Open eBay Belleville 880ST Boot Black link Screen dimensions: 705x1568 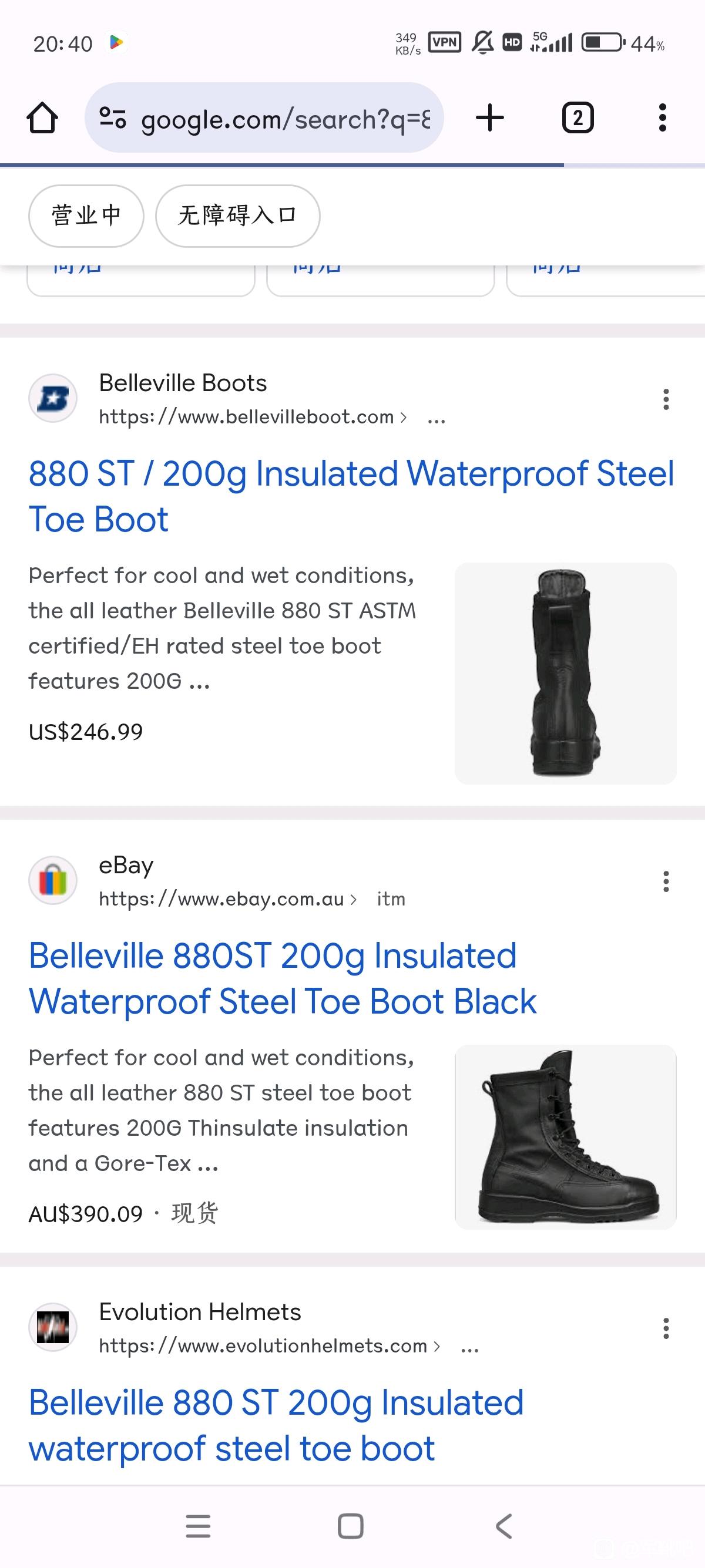283,978
